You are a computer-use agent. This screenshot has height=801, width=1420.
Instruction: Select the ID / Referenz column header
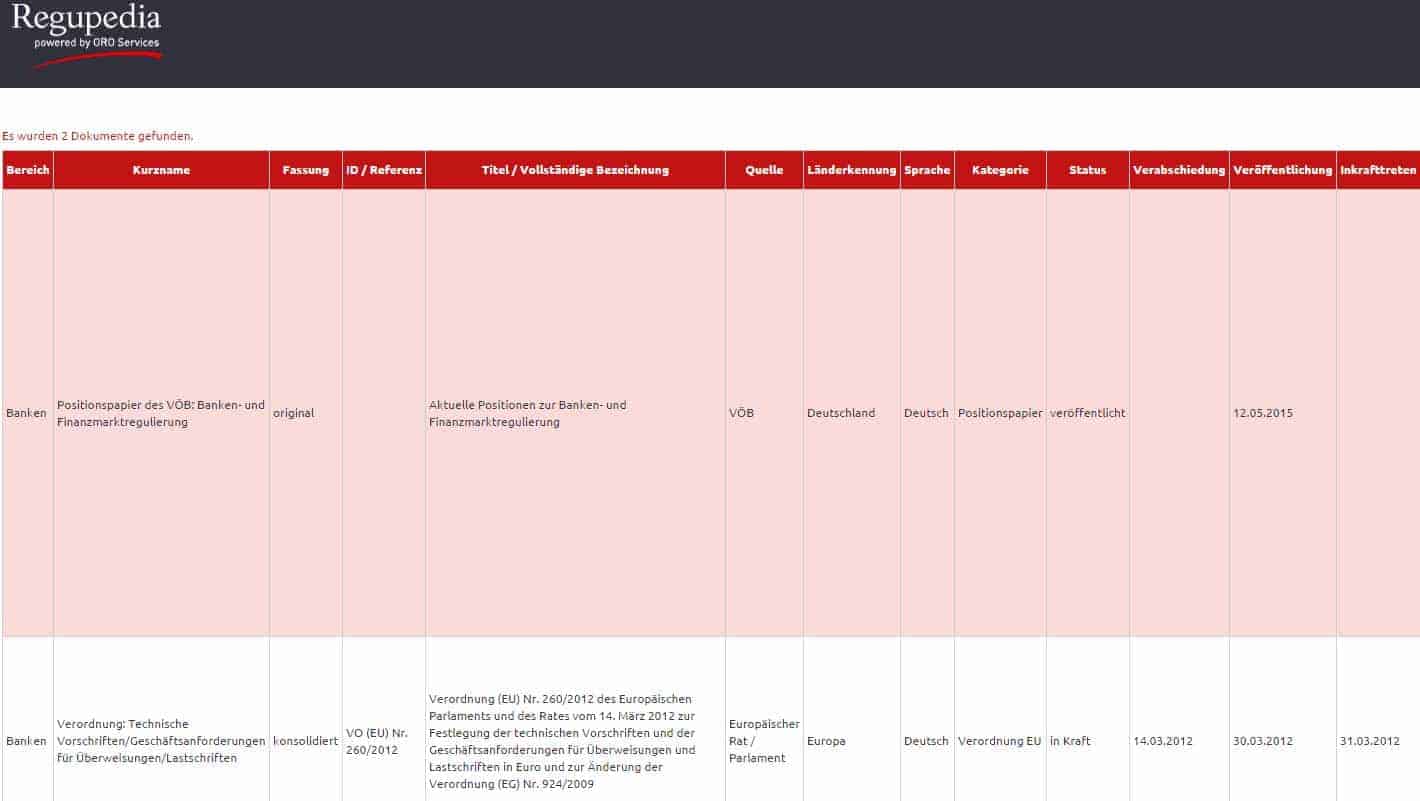coord(384,170)
